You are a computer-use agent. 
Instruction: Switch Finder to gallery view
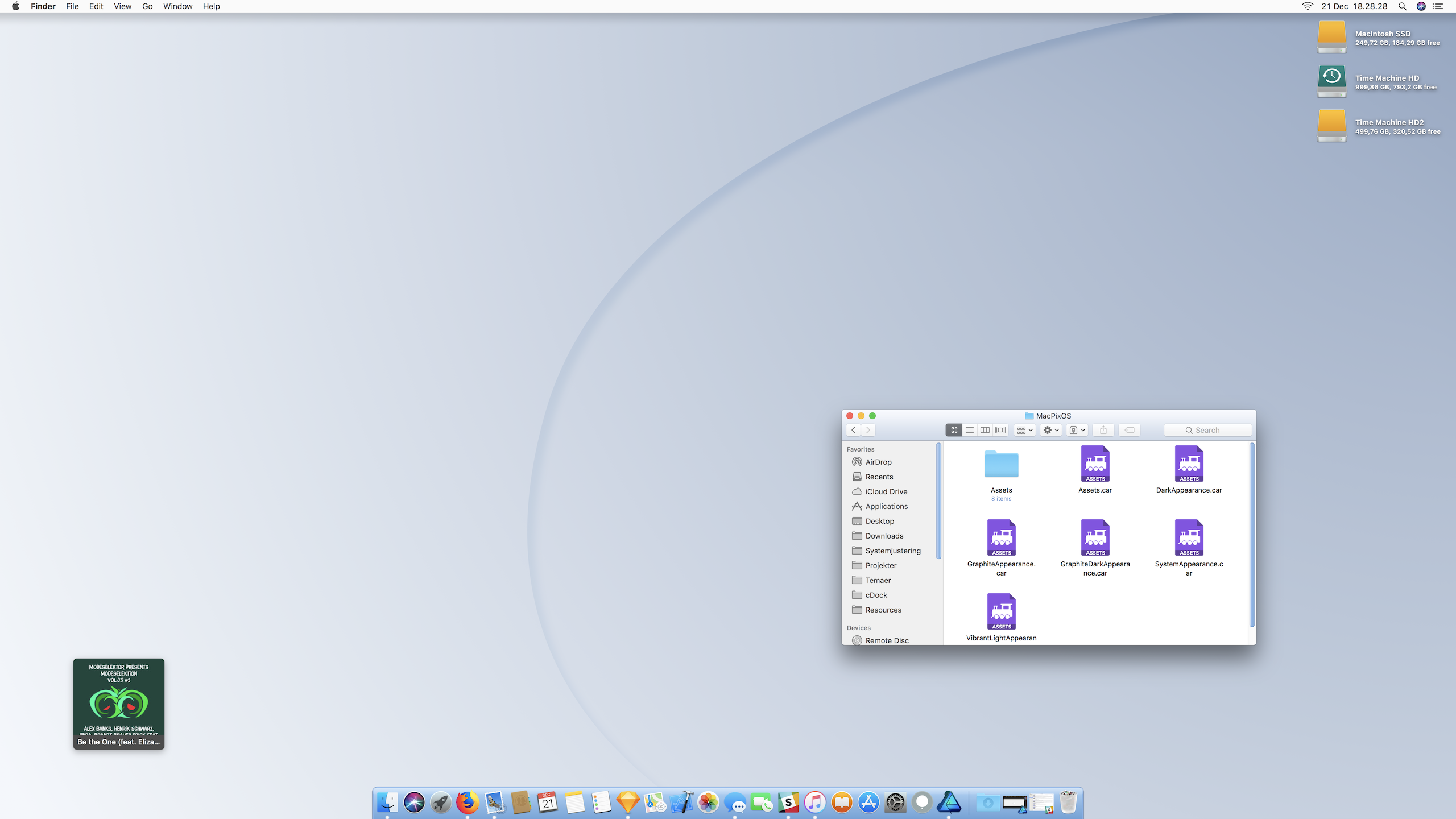click(1000, 430)
